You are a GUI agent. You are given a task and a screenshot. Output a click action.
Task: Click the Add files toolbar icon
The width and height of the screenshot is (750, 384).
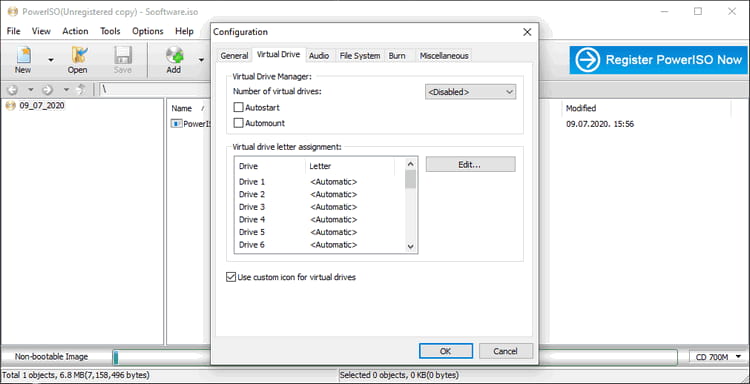[x=174, y=60]
